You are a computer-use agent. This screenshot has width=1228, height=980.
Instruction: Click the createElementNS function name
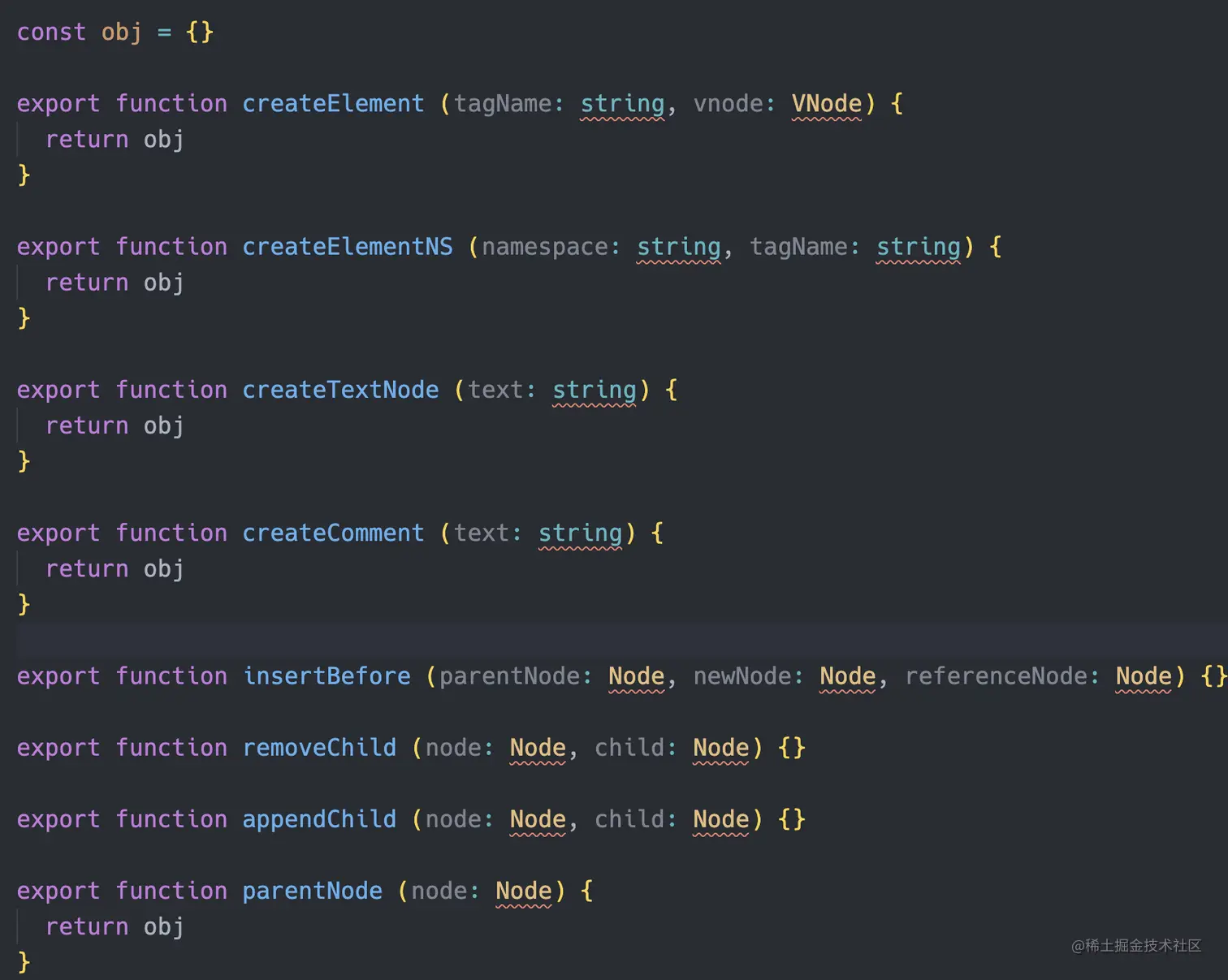pyautogui.click(x=348, y=246)
